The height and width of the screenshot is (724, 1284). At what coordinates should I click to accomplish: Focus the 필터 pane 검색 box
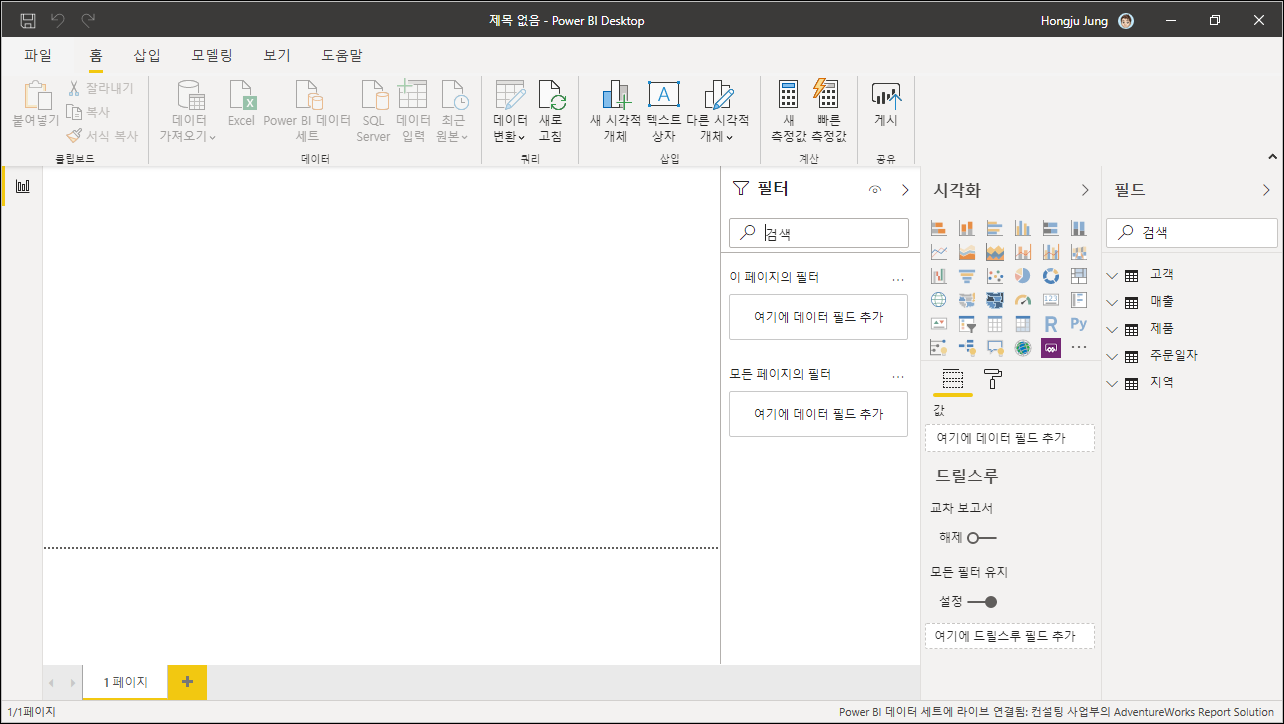point(818,233)
